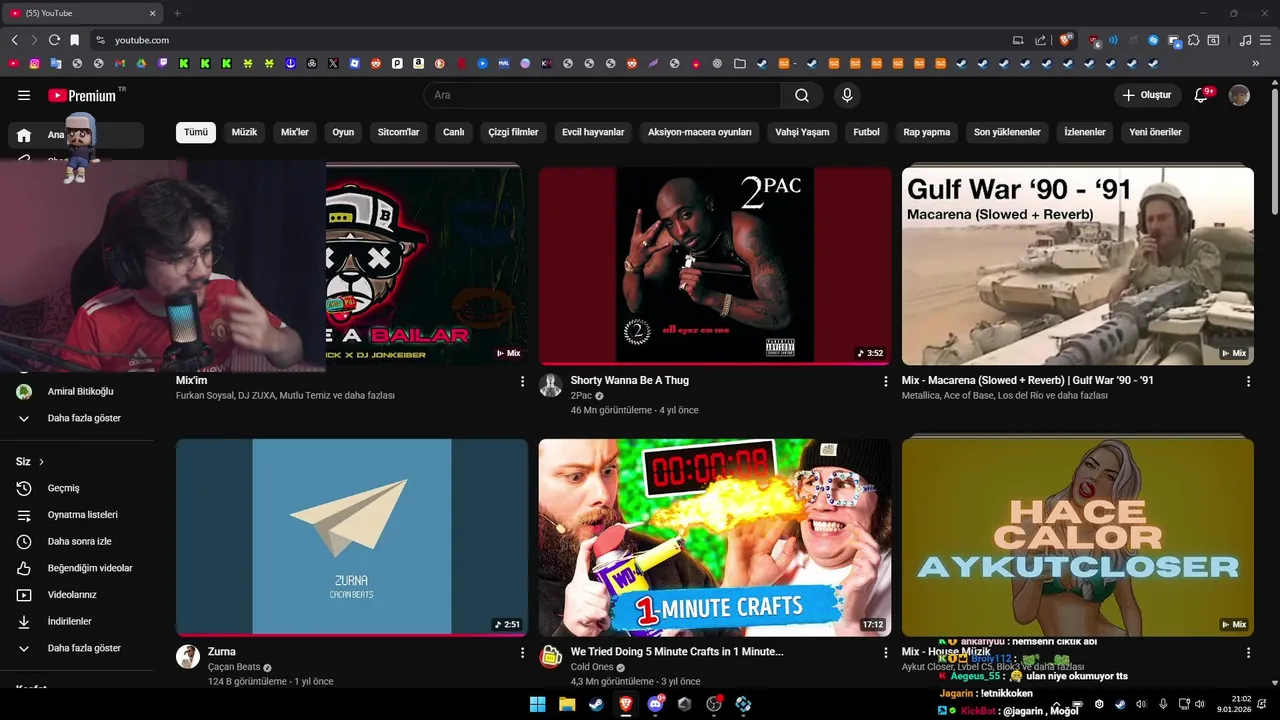This screenshot has width=1280, height=720.
Task: Select the Çizgi filmler filter chip
Action: click(513, 132)
